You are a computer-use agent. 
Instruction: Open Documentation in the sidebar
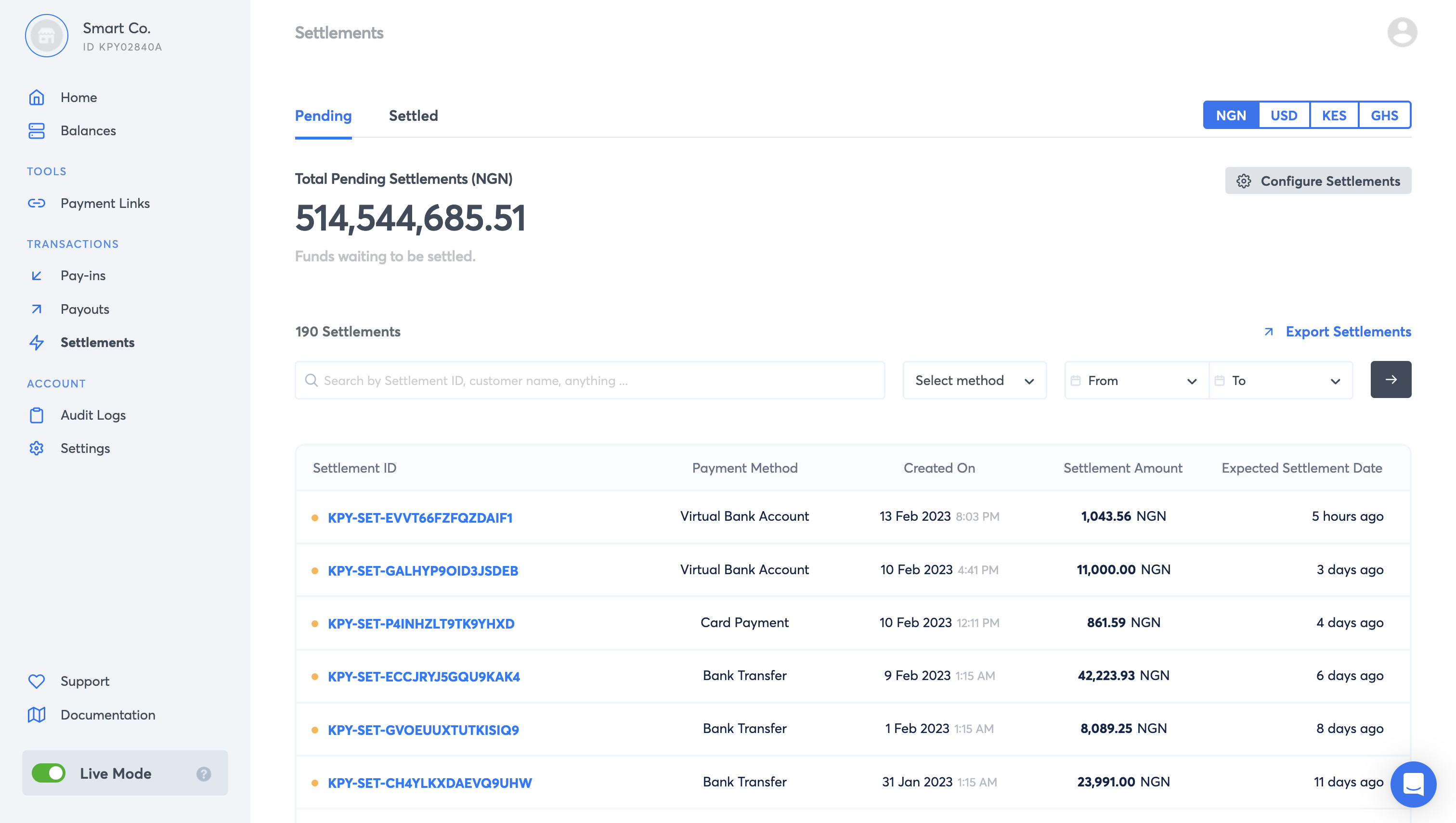click(x=107, y=715)
